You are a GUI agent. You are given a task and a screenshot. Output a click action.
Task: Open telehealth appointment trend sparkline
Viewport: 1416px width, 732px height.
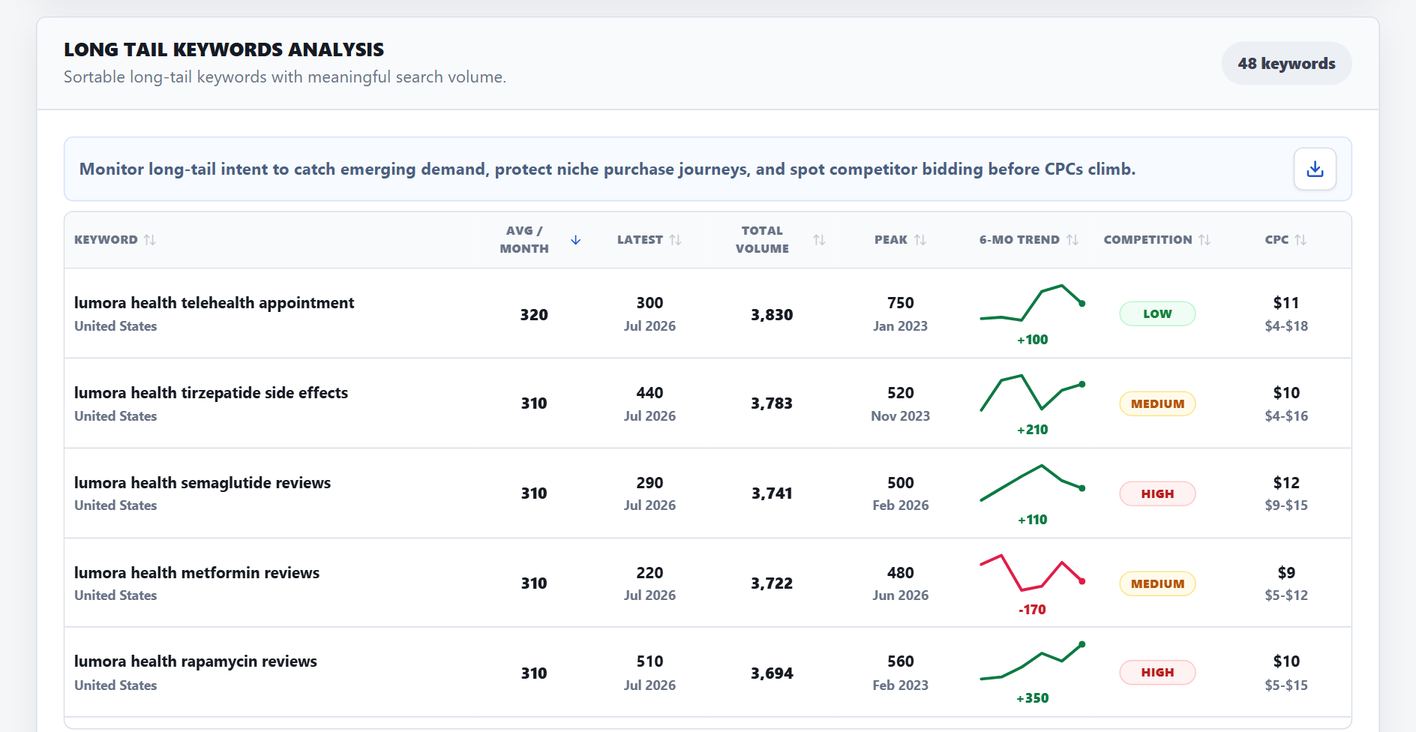click(1032, 305)
